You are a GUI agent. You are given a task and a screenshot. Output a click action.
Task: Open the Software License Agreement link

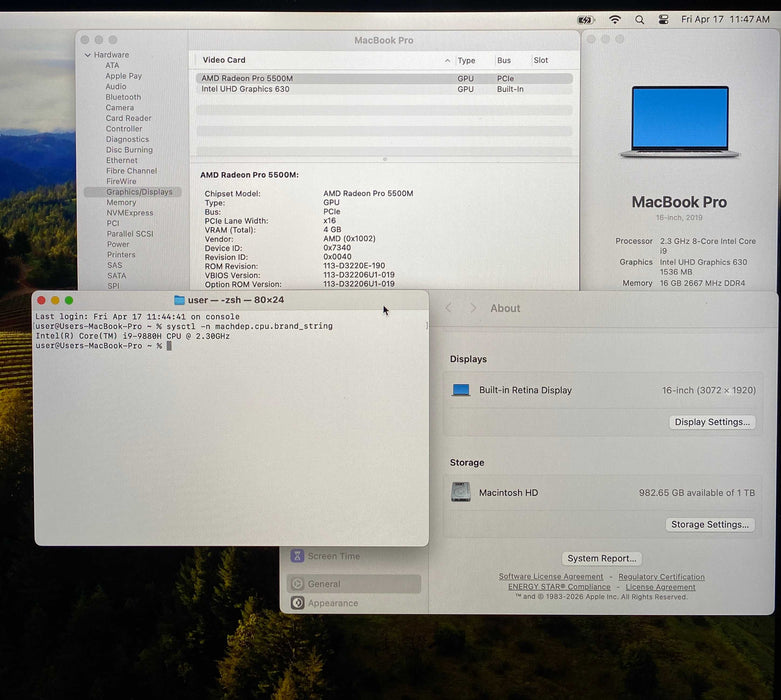coord(551,576)
